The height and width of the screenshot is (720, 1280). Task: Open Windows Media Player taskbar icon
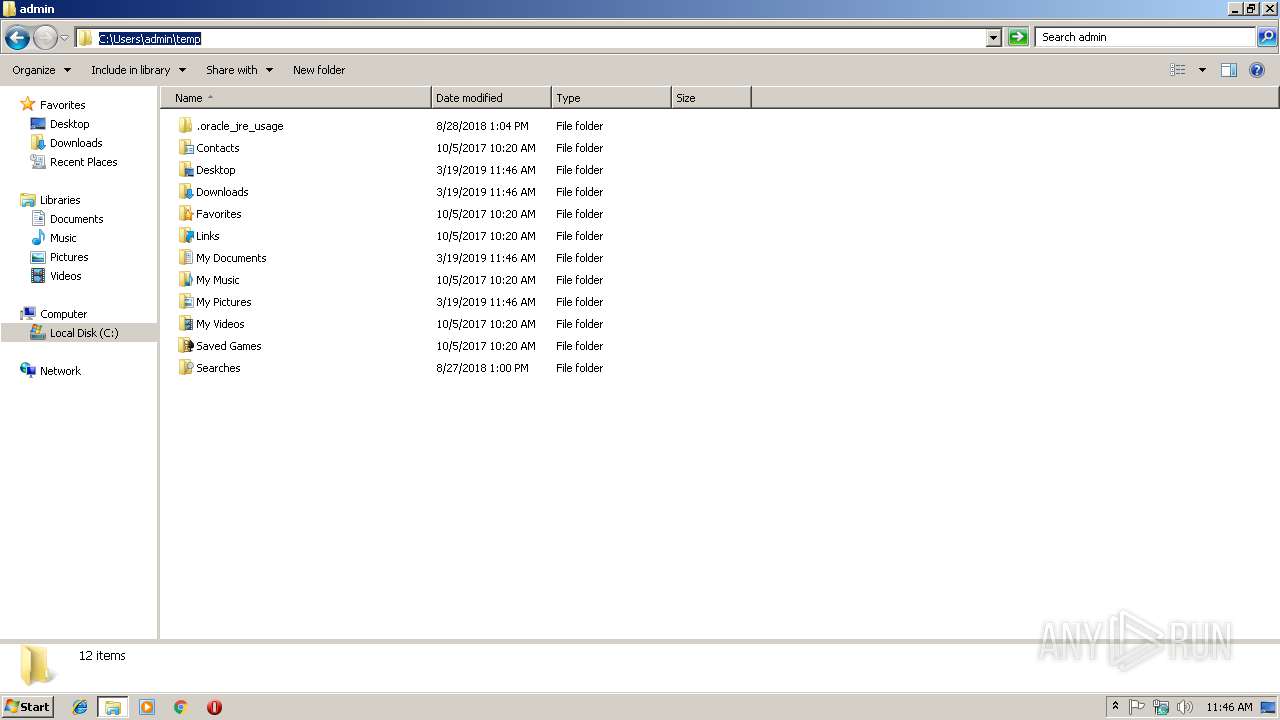[x=147, y=707]
